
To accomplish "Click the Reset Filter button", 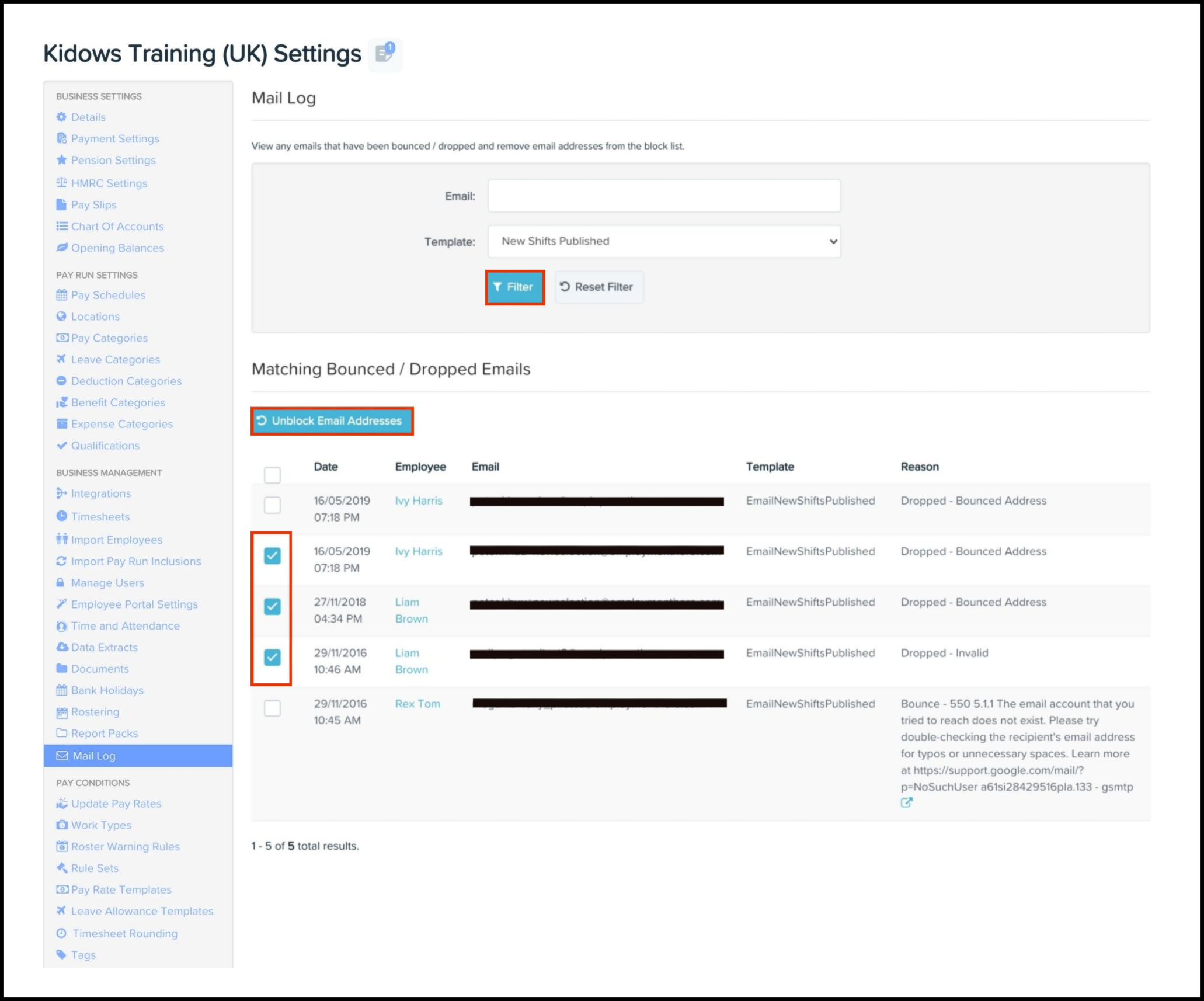I will coord(598,287).
